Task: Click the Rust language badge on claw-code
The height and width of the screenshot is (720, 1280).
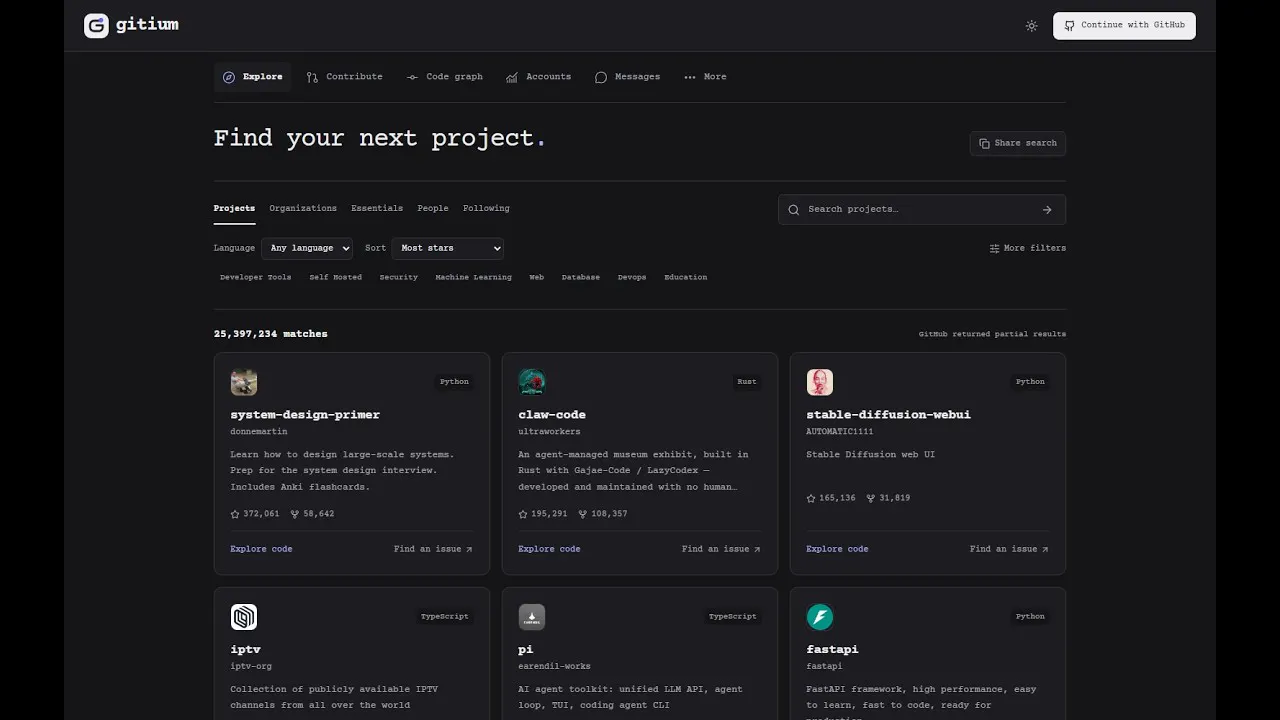Action: pyautogui.click(x=747, y=382)
